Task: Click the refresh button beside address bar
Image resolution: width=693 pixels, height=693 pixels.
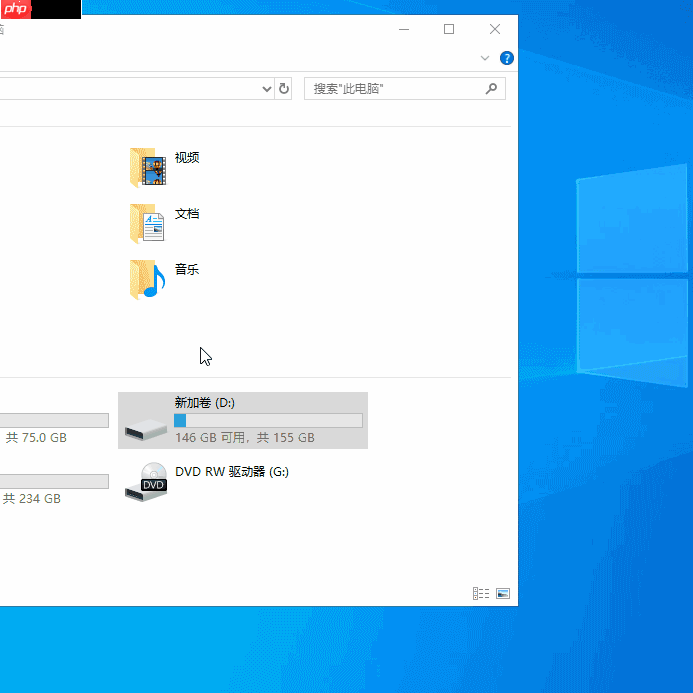Action: click(x=284, y=89)
